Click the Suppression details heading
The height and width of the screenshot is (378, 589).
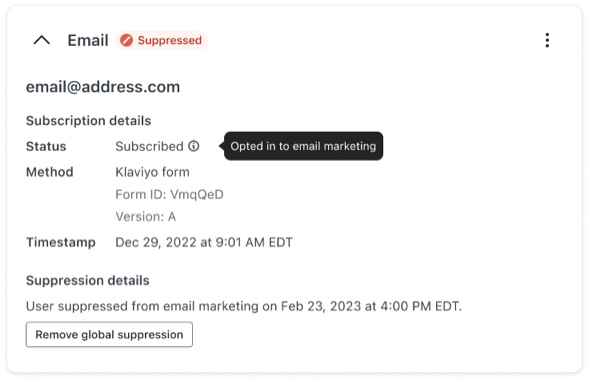click(88, 280)
